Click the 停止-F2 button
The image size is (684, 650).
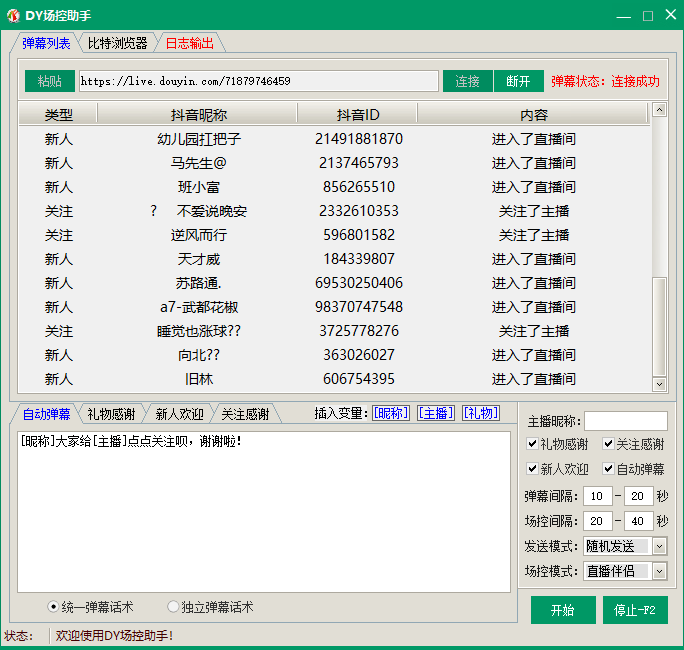tap(635, 610)
